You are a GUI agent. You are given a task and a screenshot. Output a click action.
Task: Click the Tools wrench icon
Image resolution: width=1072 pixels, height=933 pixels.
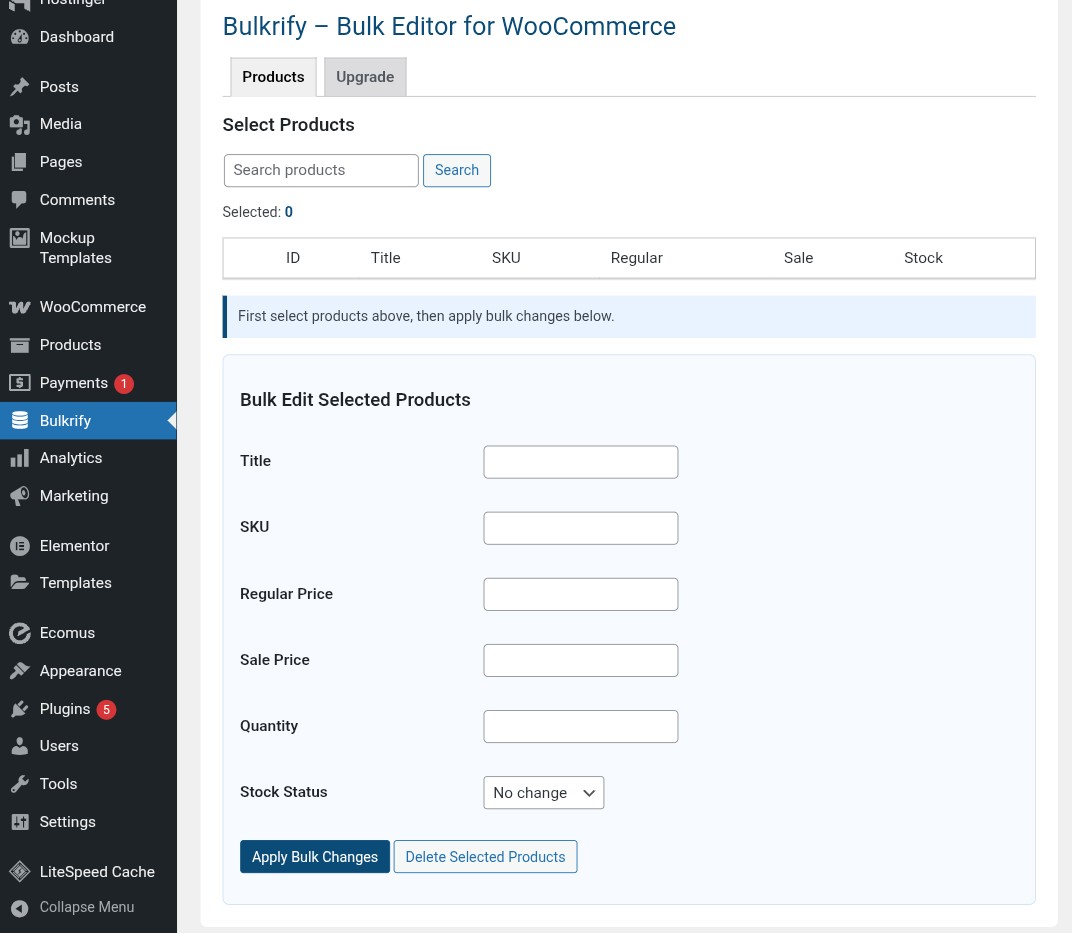[x=19, y=784]
